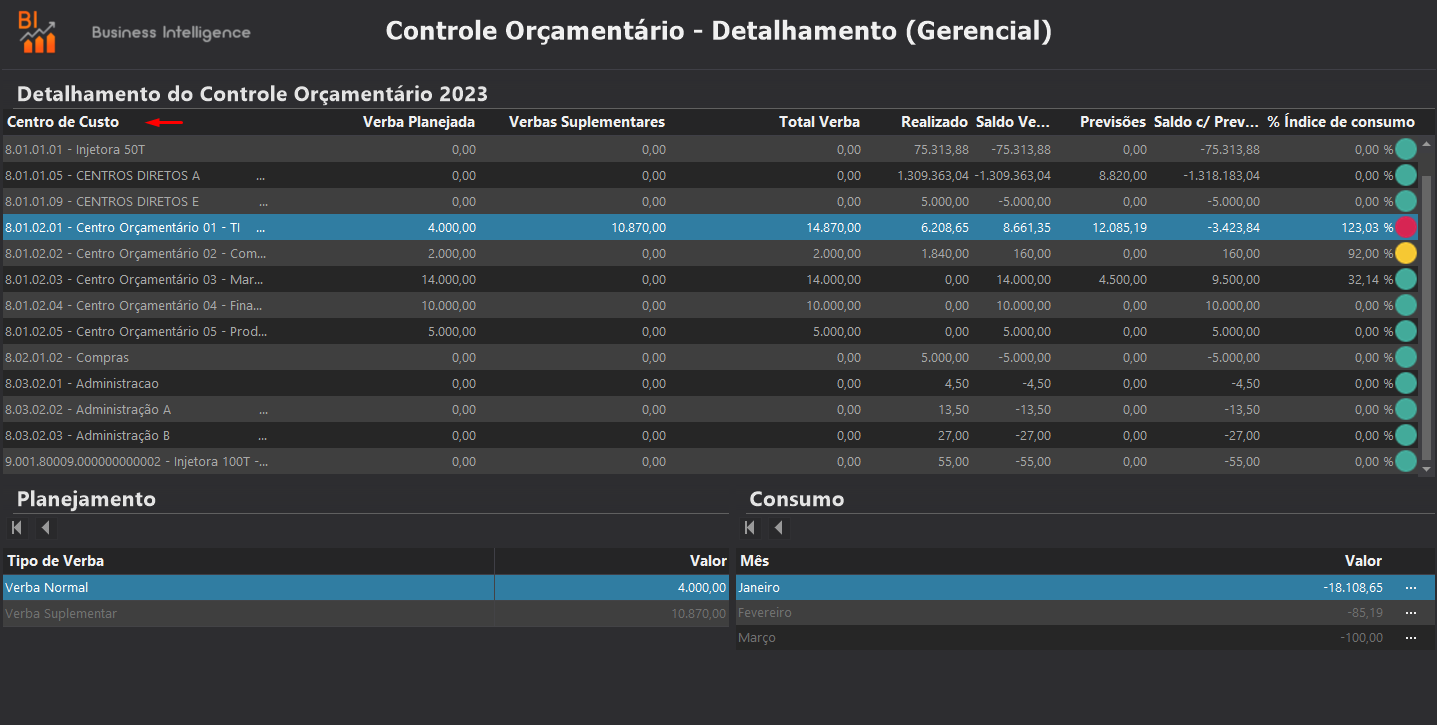Image resolution: width=1437 pixels, height=725 pixels.
Task: Open details ellipsis for Fevereiro row
Action: pos(1411,613)
